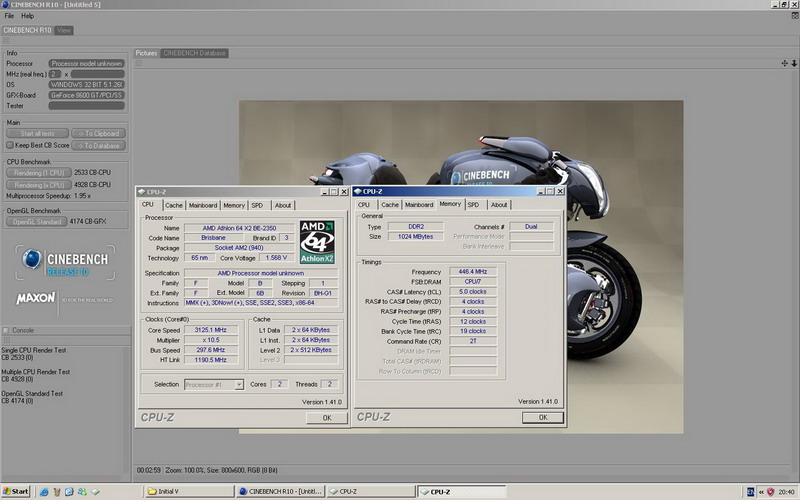Open the Help menu

point(27,16)
